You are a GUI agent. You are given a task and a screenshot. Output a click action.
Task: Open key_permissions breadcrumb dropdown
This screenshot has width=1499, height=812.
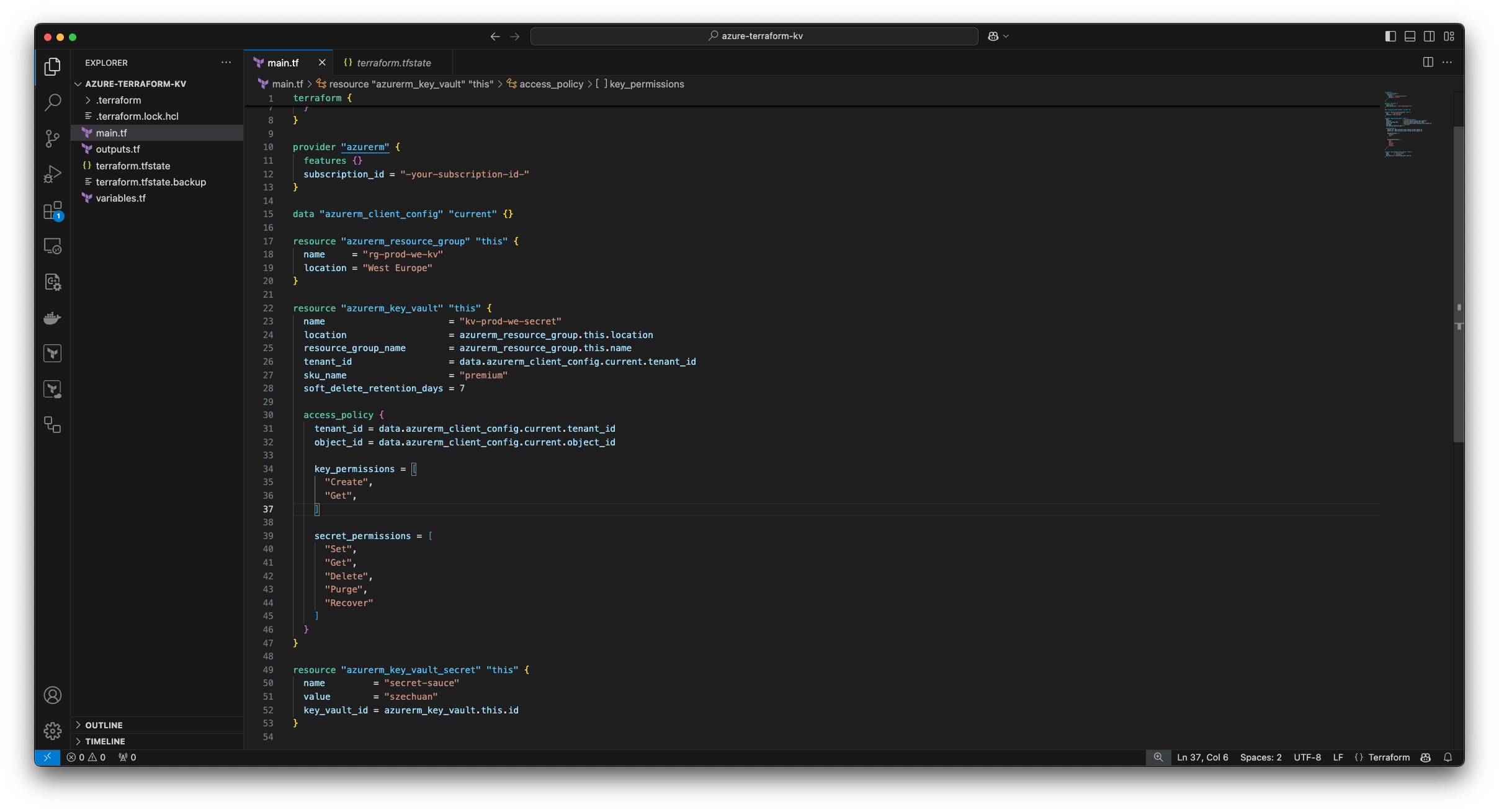click(640, 84)
